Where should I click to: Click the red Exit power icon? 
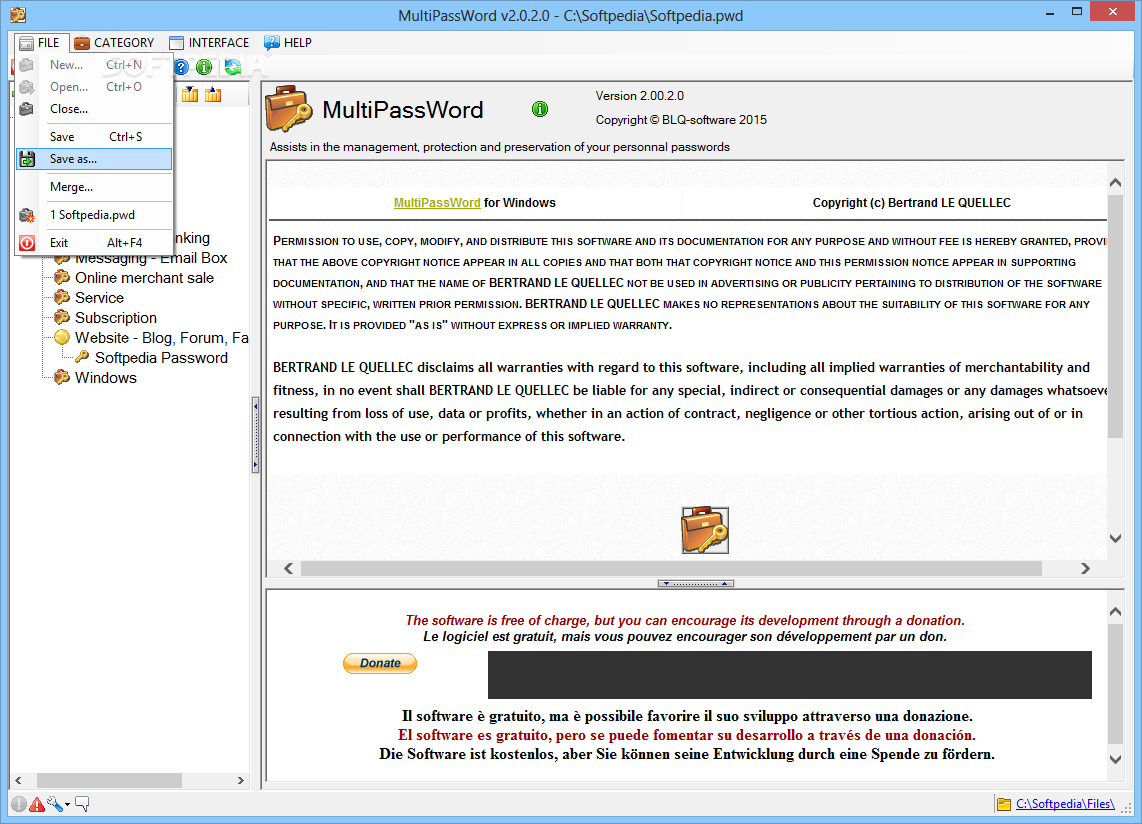(x=27, y=243)
